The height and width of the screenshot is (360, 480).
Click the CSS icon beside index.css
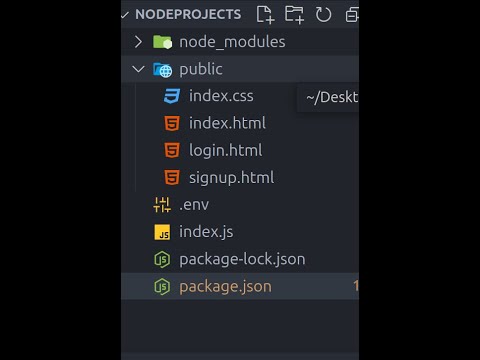pyautogui.click(x=172, y=96)
